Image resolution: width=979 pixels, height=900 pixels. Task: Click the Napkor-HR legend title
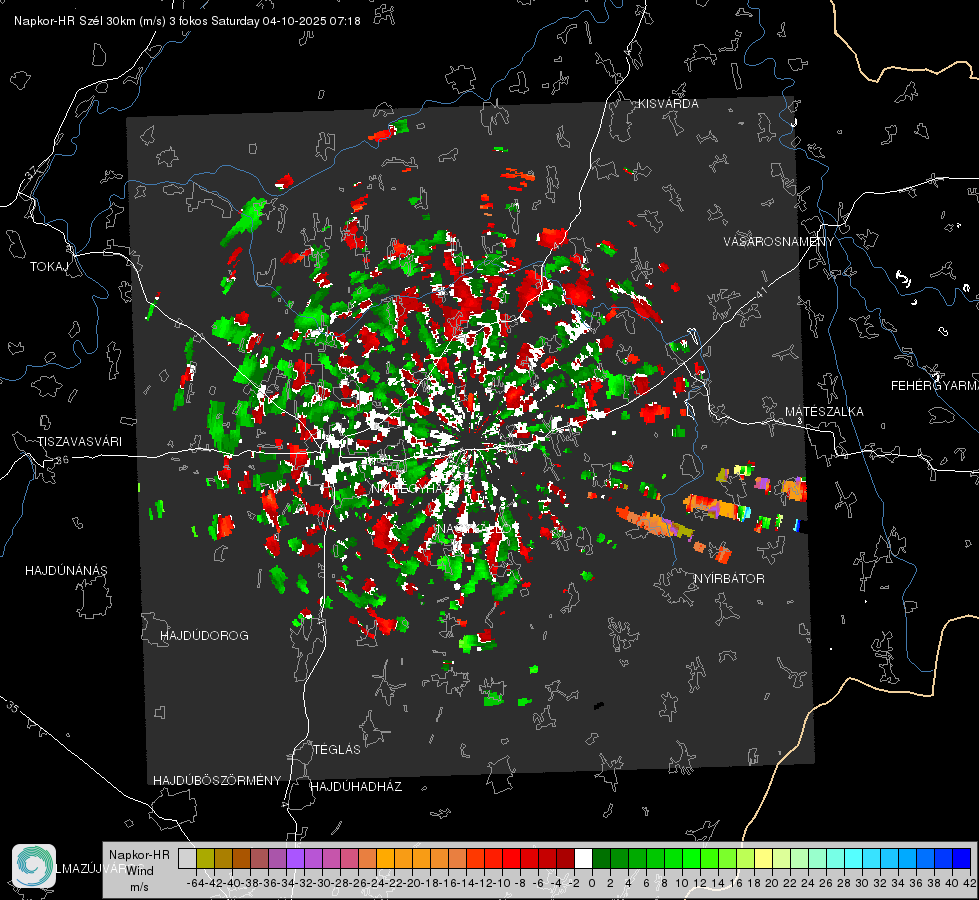click(x=139, y=855)
